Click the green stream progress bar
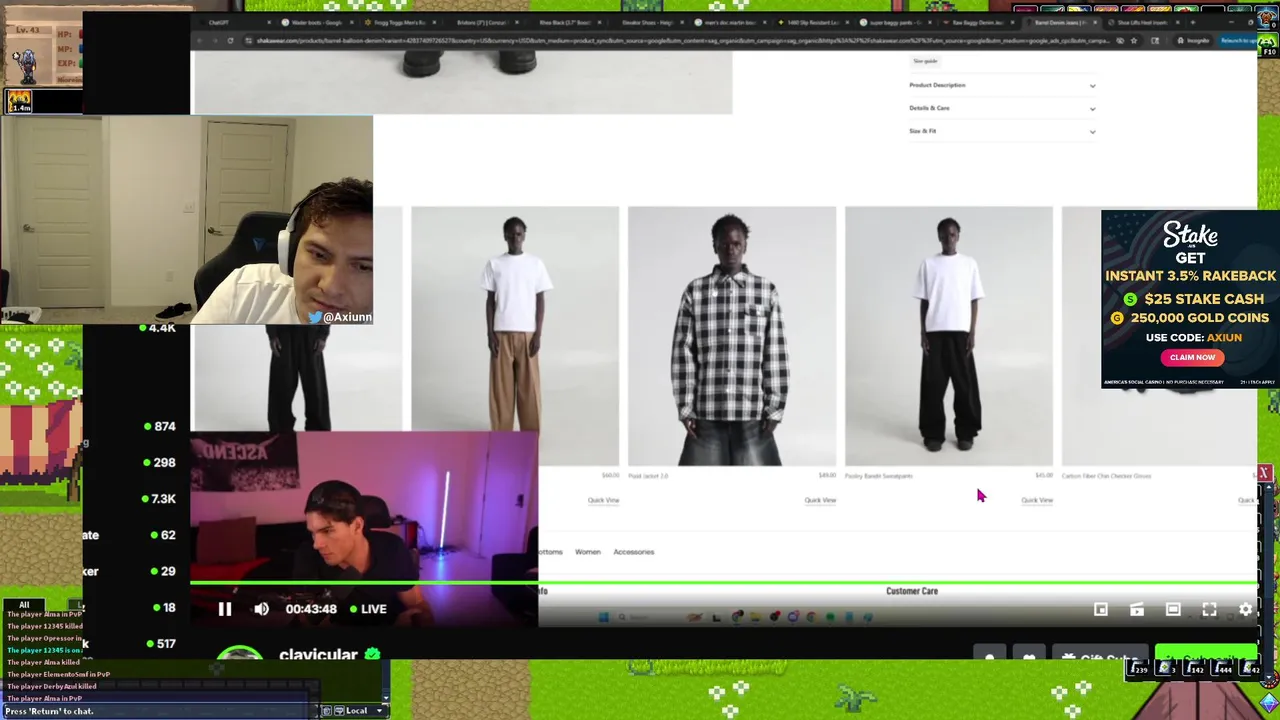This screenshot has width=1280, height=720. point(723,582)
